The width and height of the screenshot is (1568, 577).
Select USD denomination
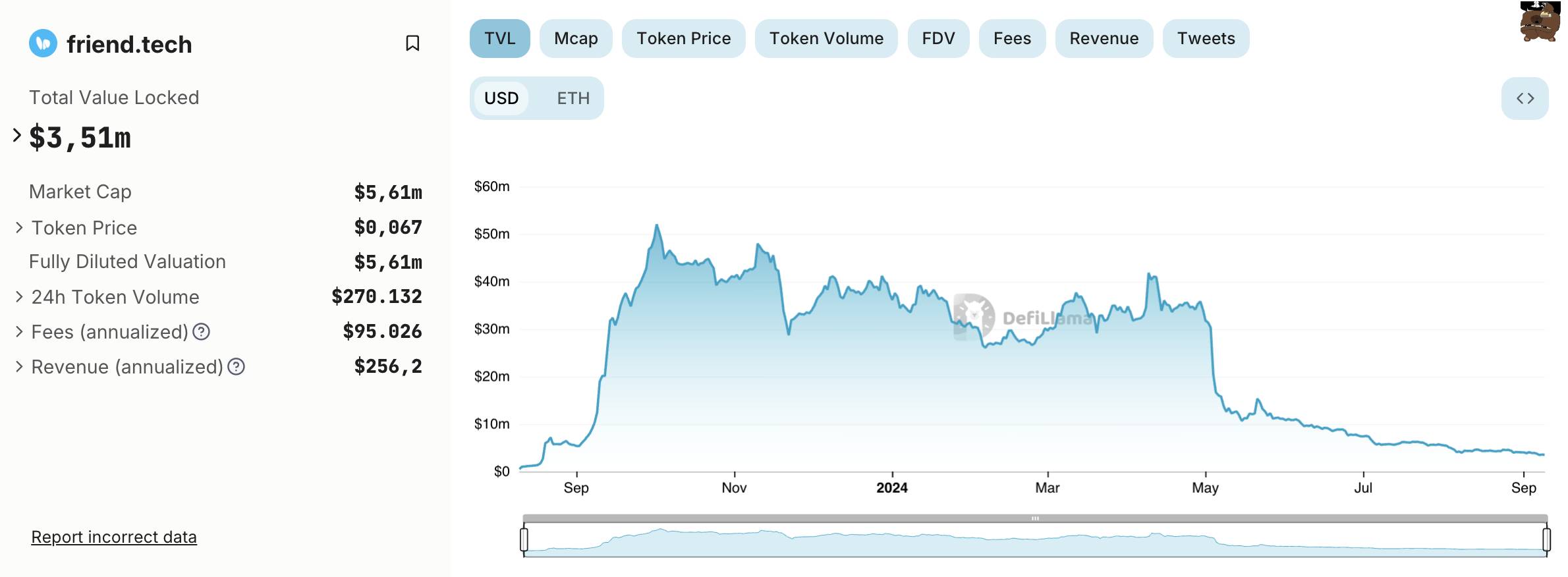(x=501, y=98)
